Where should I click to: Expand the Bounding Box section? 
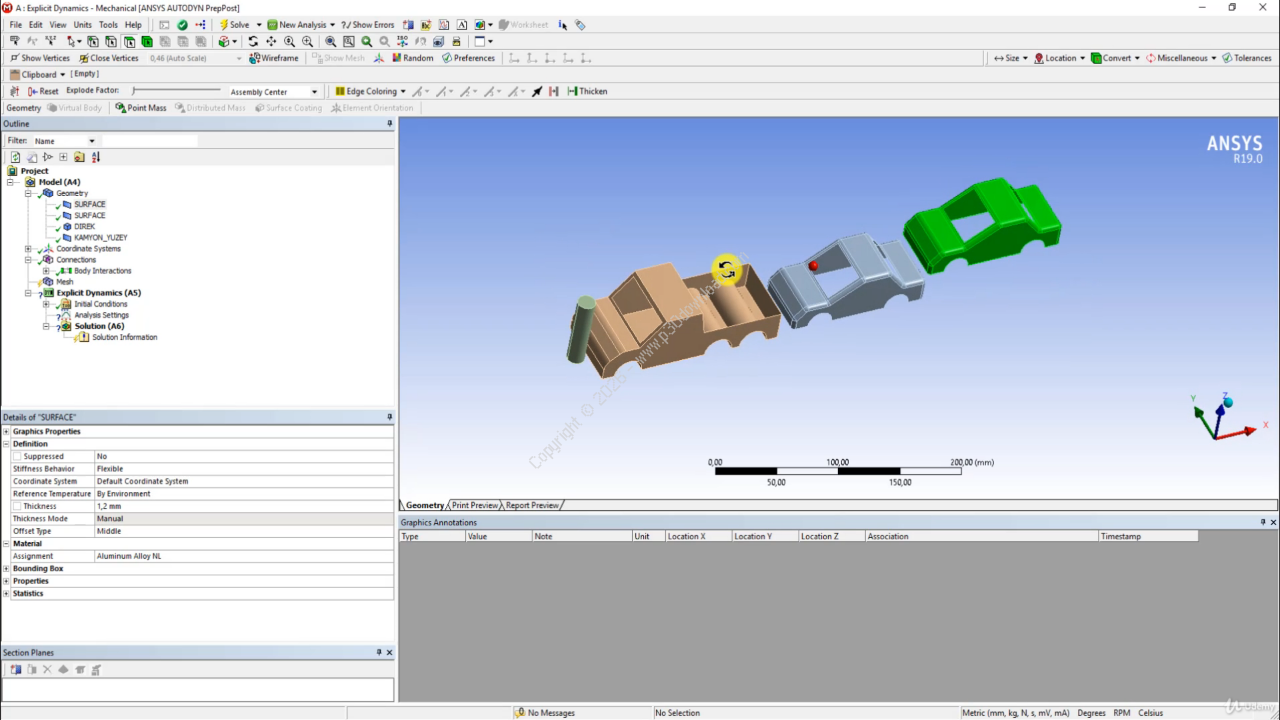(6, 568)
